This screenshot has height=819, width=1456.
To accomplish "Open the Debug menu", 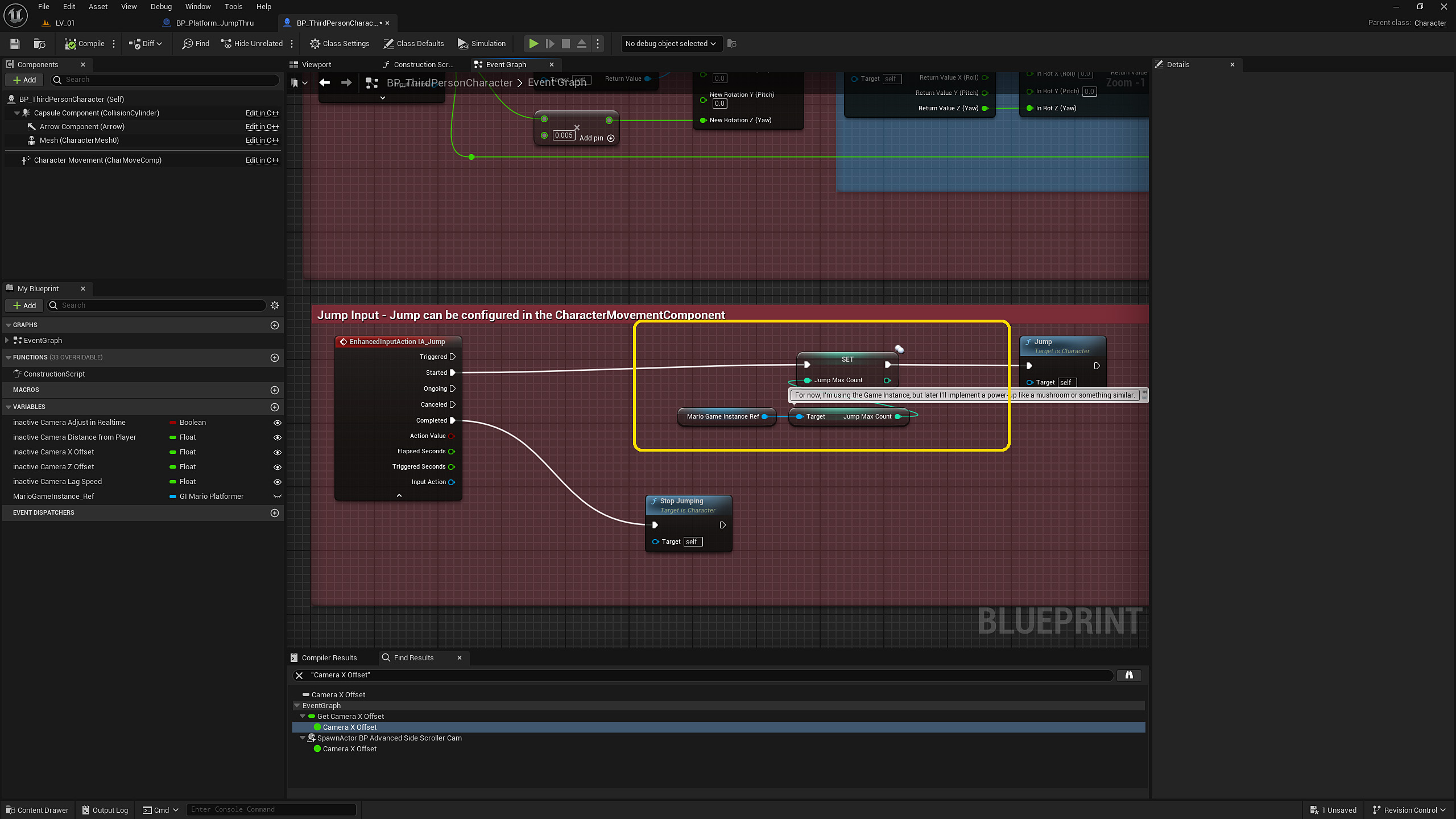I will coord(161,7).
